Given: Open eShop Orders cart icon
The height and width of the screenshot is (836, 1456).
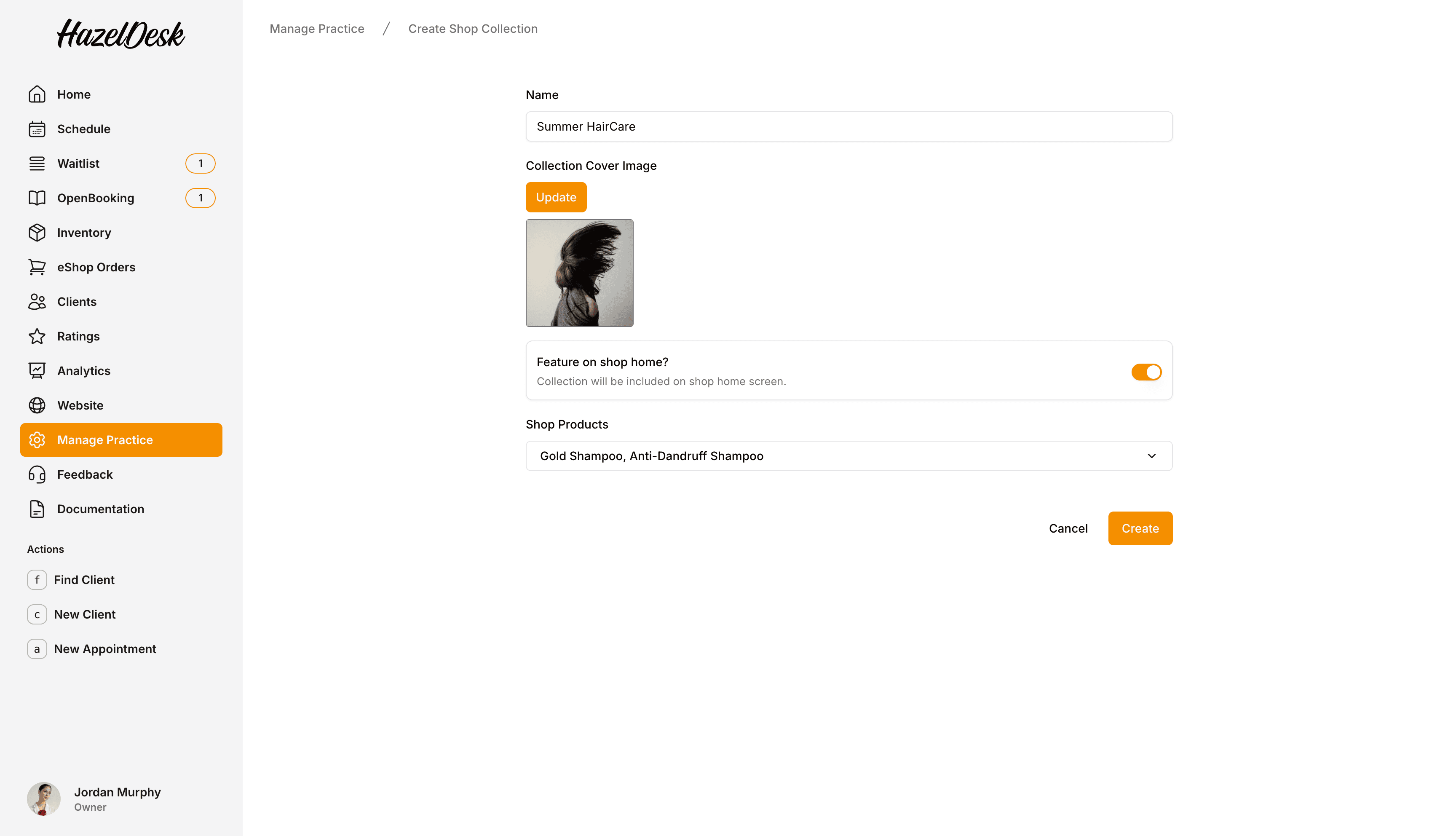Looking at the screenshot, I should [37, 267].
